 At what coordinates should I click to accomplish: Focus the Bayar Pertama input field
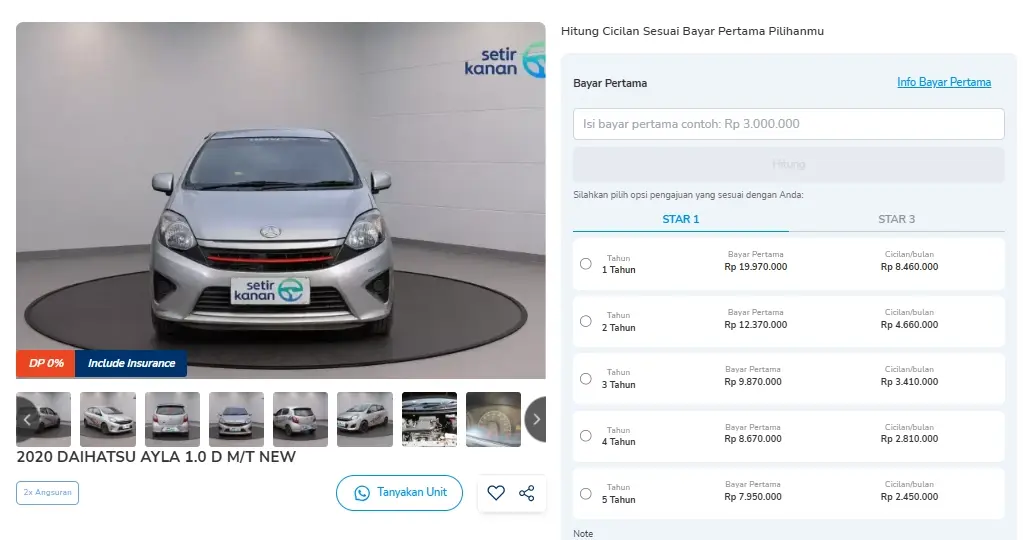coord(789,124)
